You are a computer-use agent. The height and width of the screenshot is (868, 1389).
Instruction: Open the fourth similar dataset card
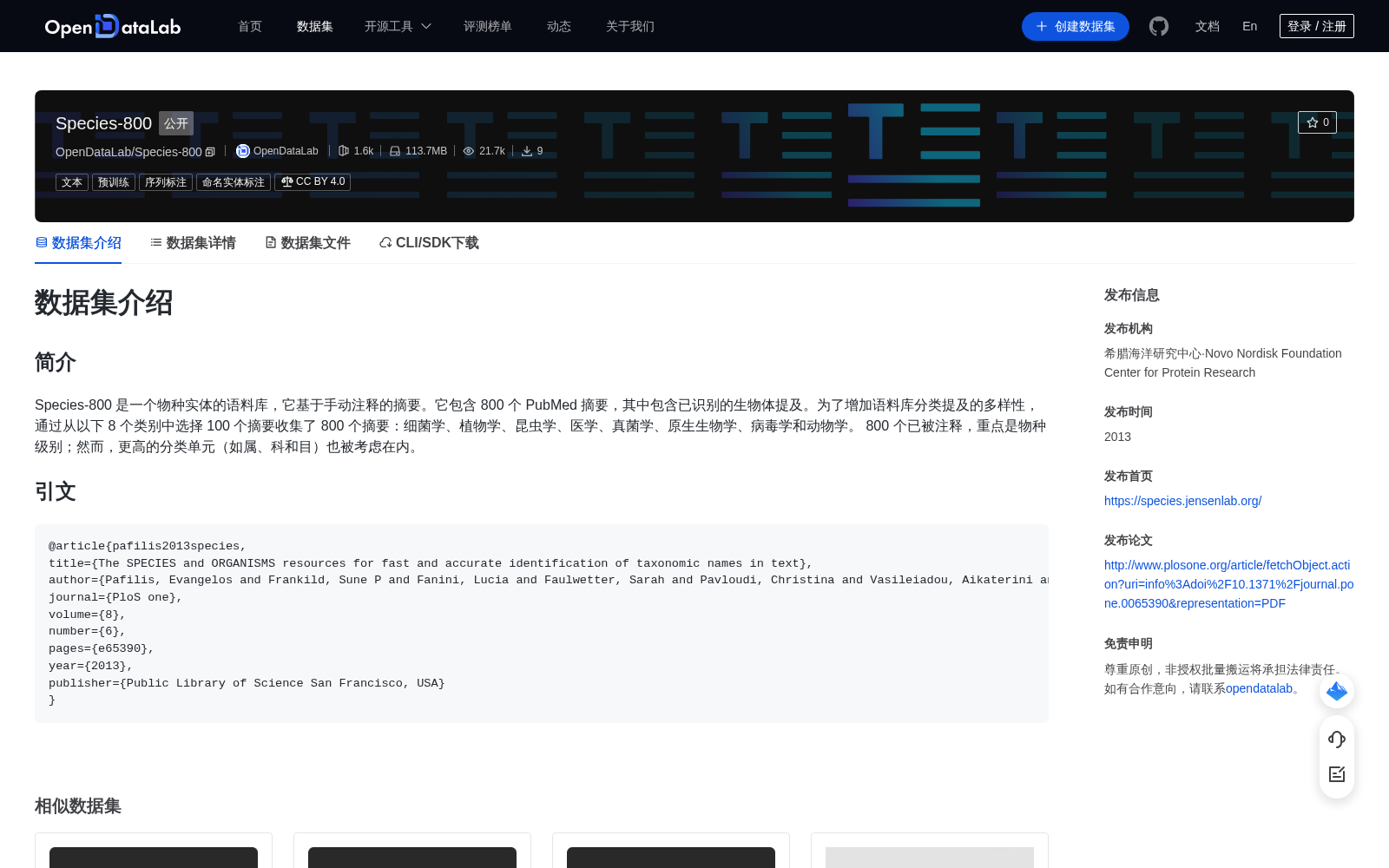pos(930,851)
